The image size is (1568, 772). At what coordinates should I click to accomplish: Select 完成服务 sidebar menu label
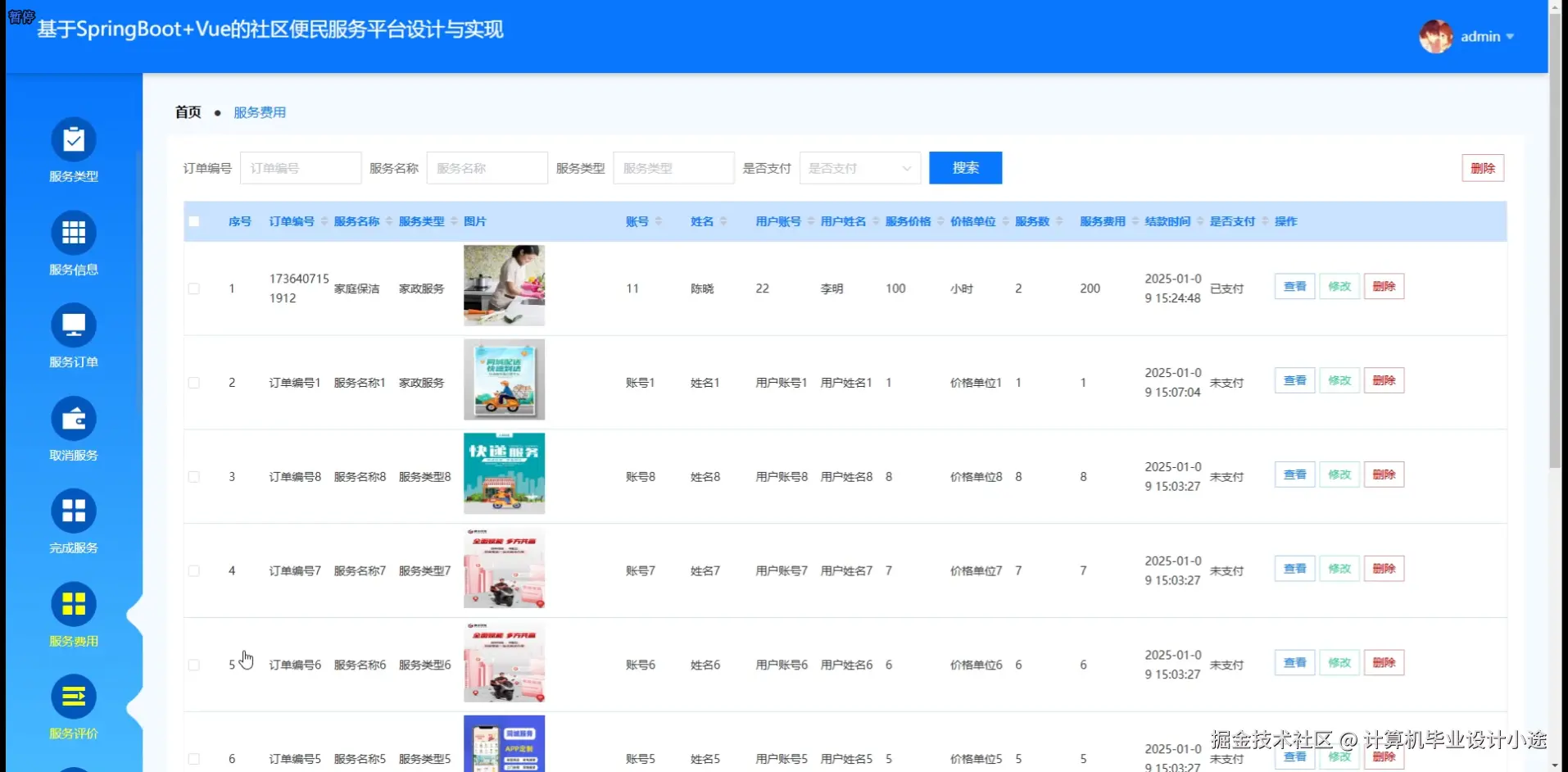coord(74,548)
